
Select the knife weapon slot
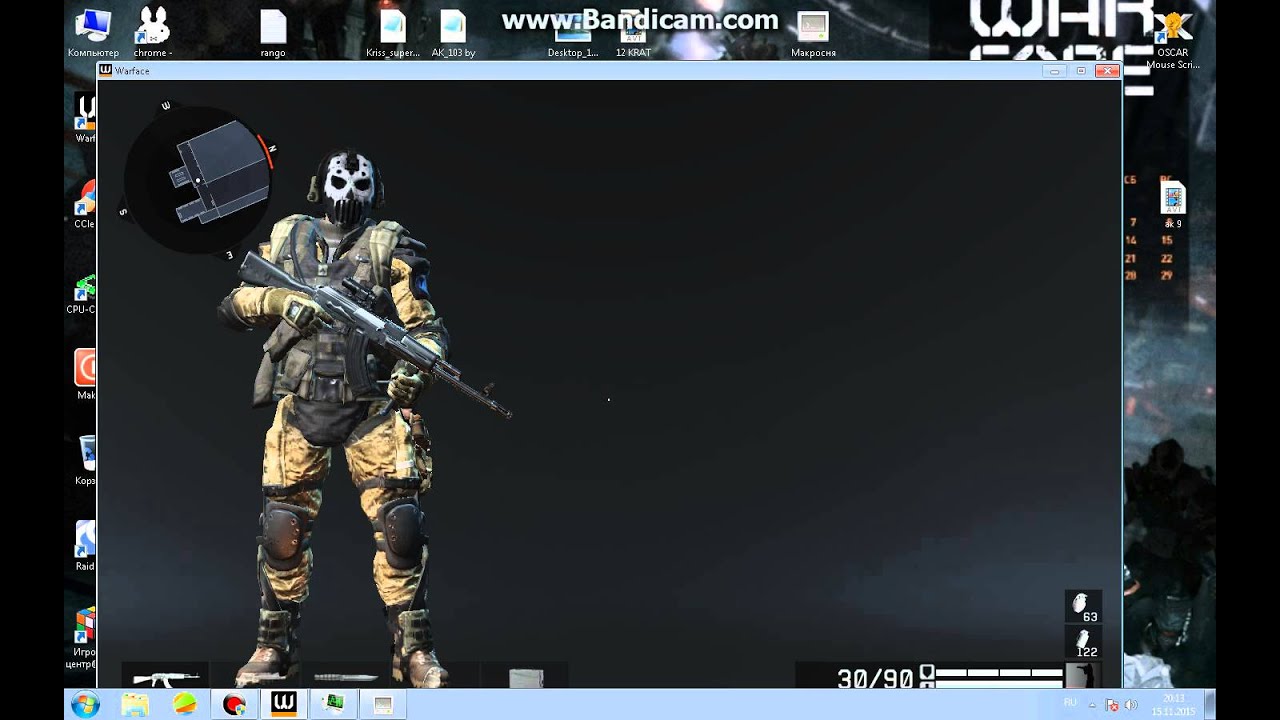pyautogui.click(x=345, y=676)
